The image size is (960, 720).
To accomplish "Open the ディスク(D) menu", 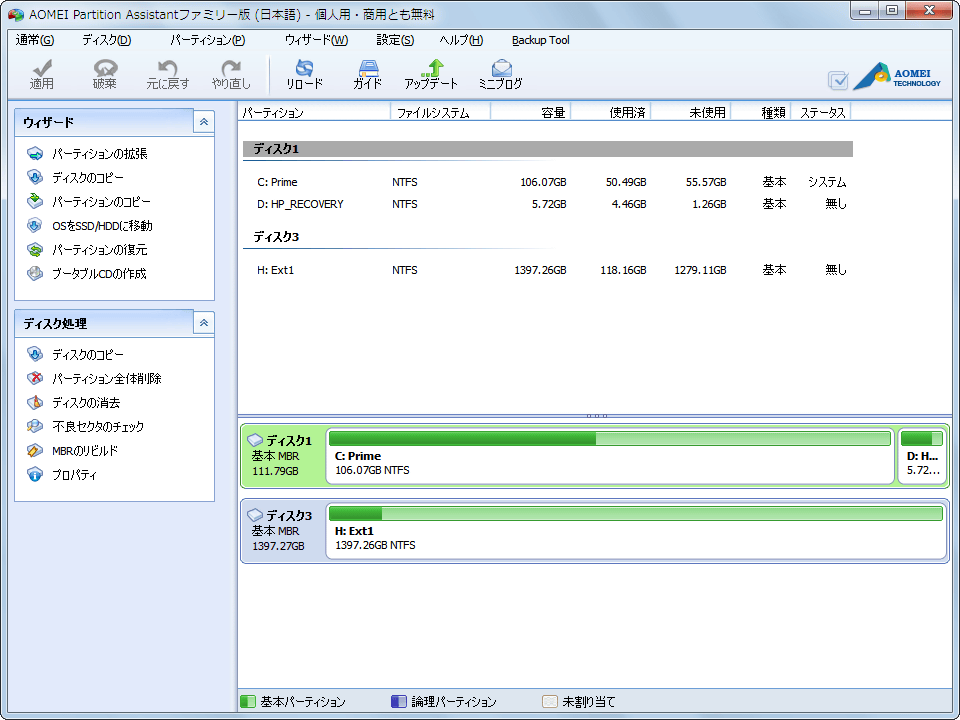I will 107,40.
